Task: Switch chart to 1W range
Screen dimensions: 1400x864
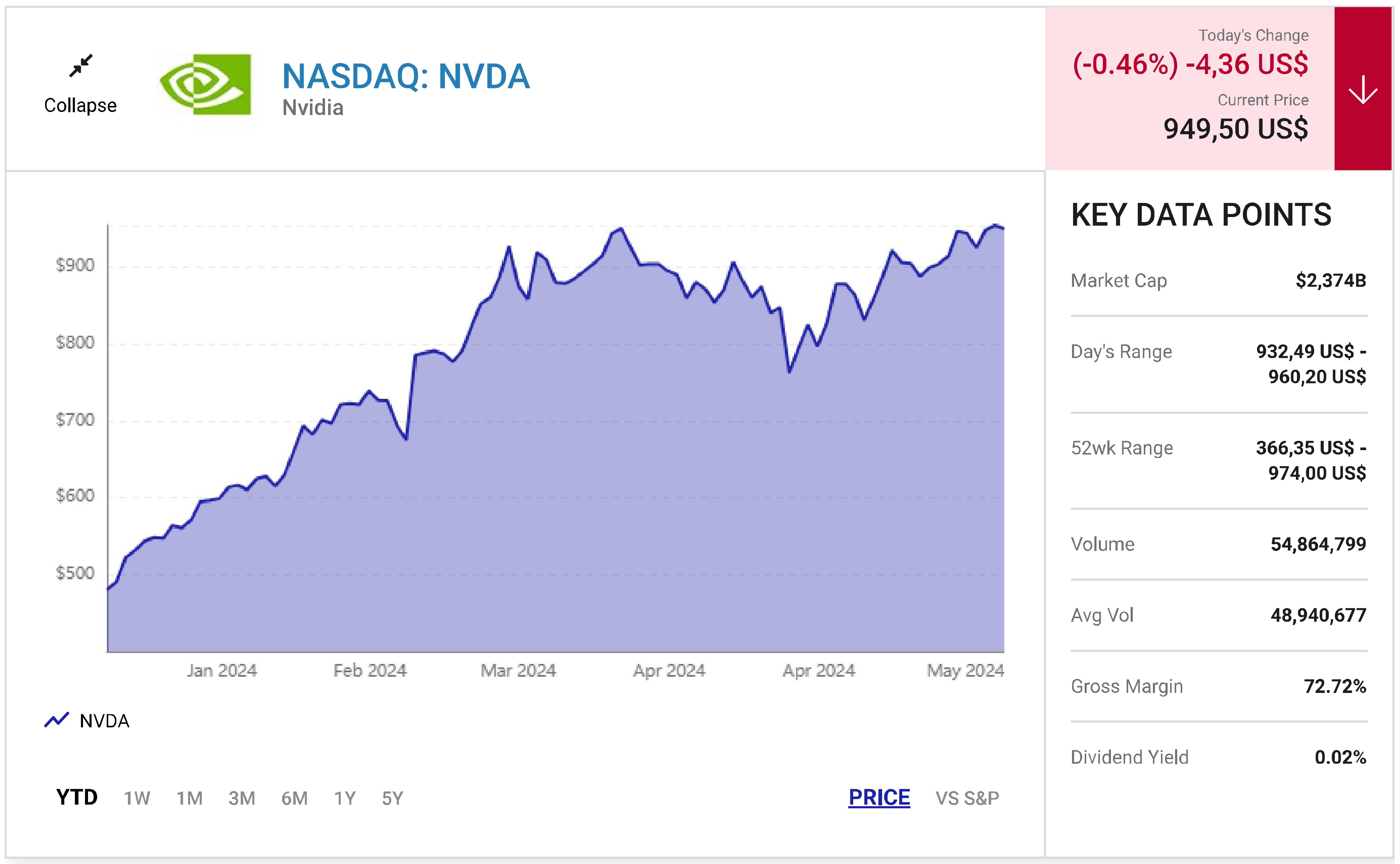Action: 137,798
